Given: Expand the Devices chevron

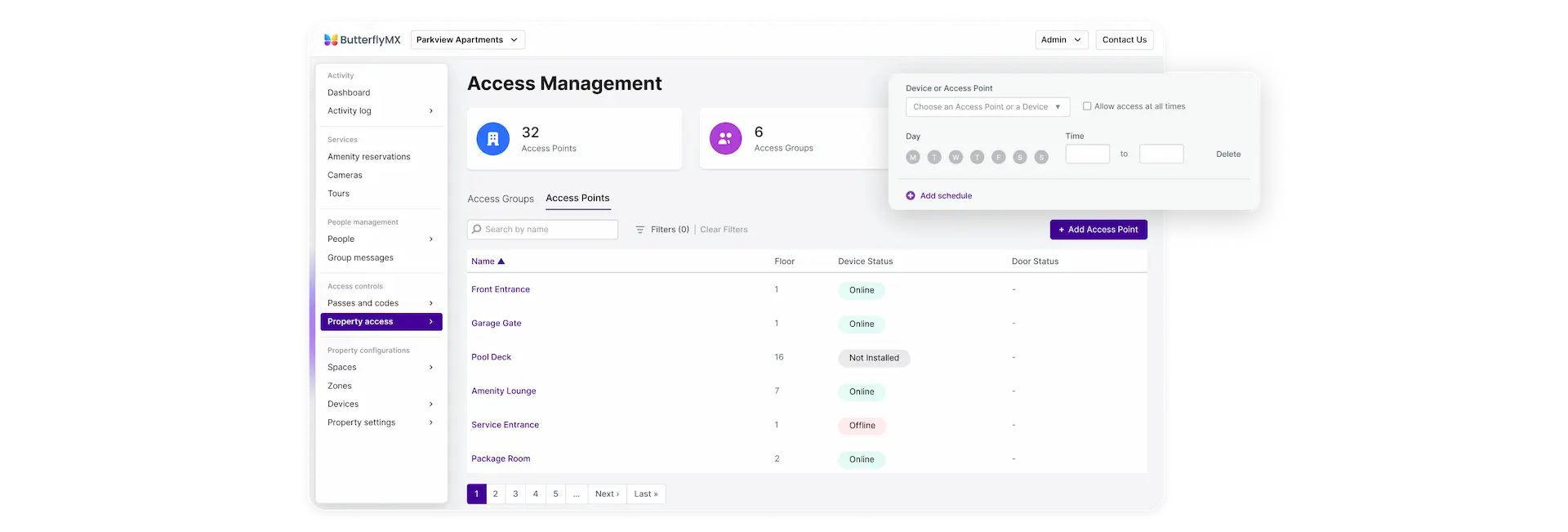Looking at the screenshot, I should pyautogui.click(x=431, y=405).
